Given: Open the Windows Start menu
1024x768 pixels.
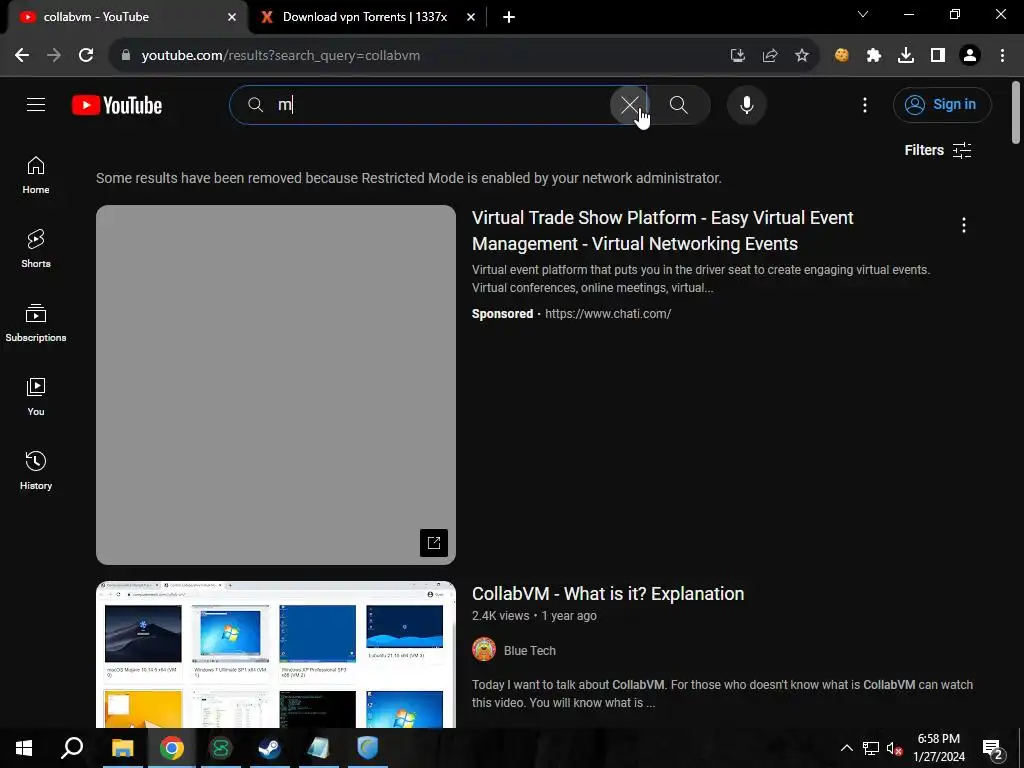Looking at the screenshot, I should (24, 748).
